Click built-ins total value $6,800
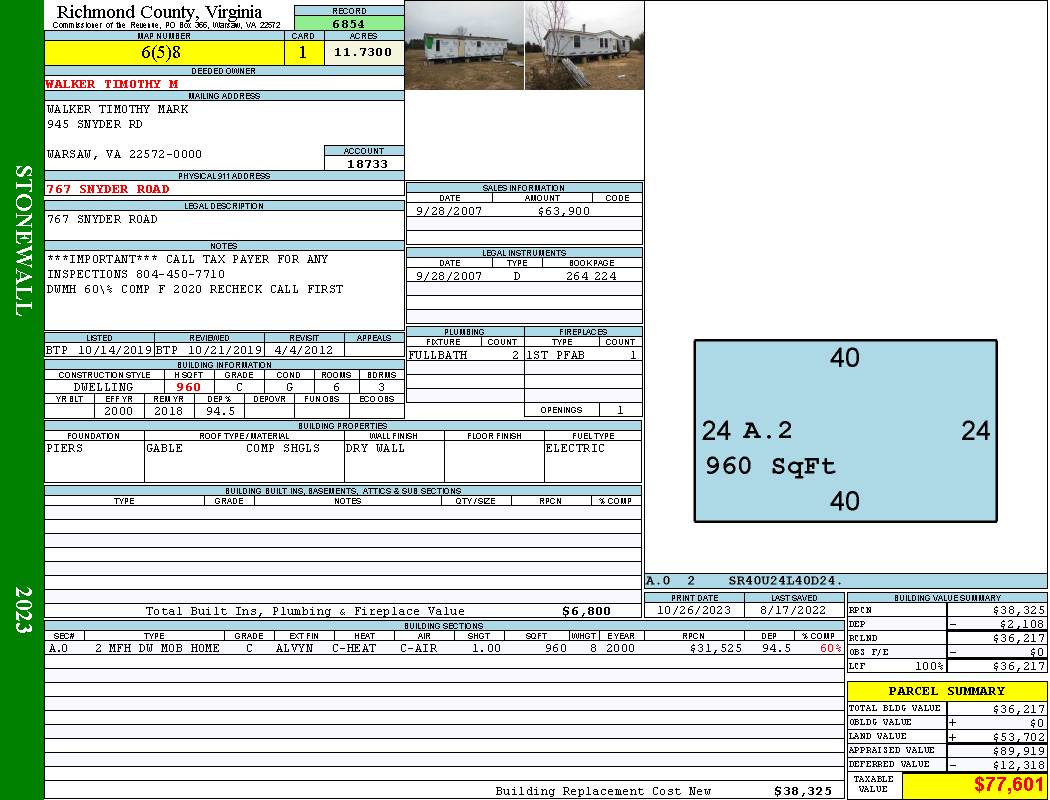Image resolution: width=1050 pixels, height=800 pixels. [x=587, y=611]
